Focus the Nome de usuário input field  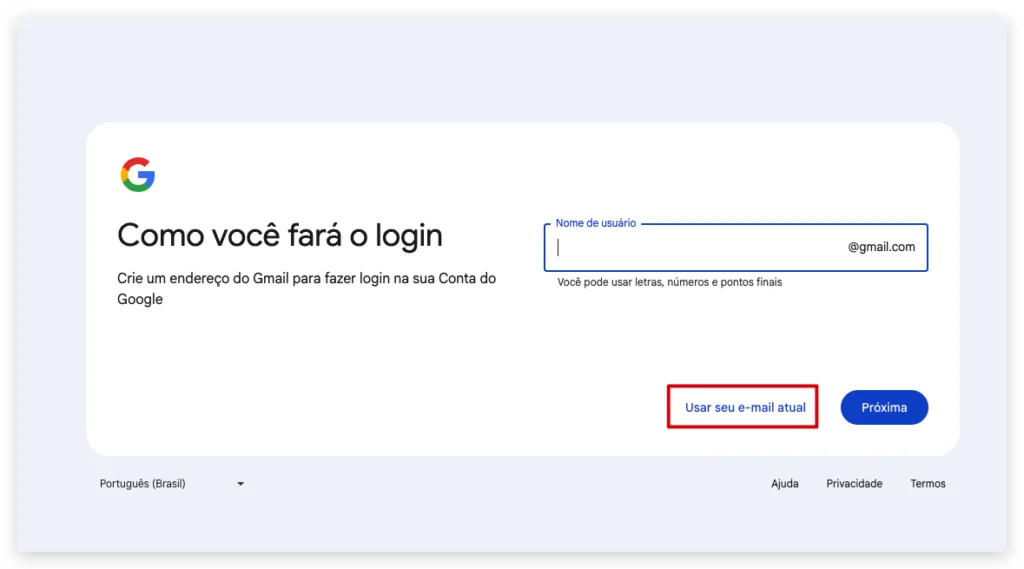[735, 248]
